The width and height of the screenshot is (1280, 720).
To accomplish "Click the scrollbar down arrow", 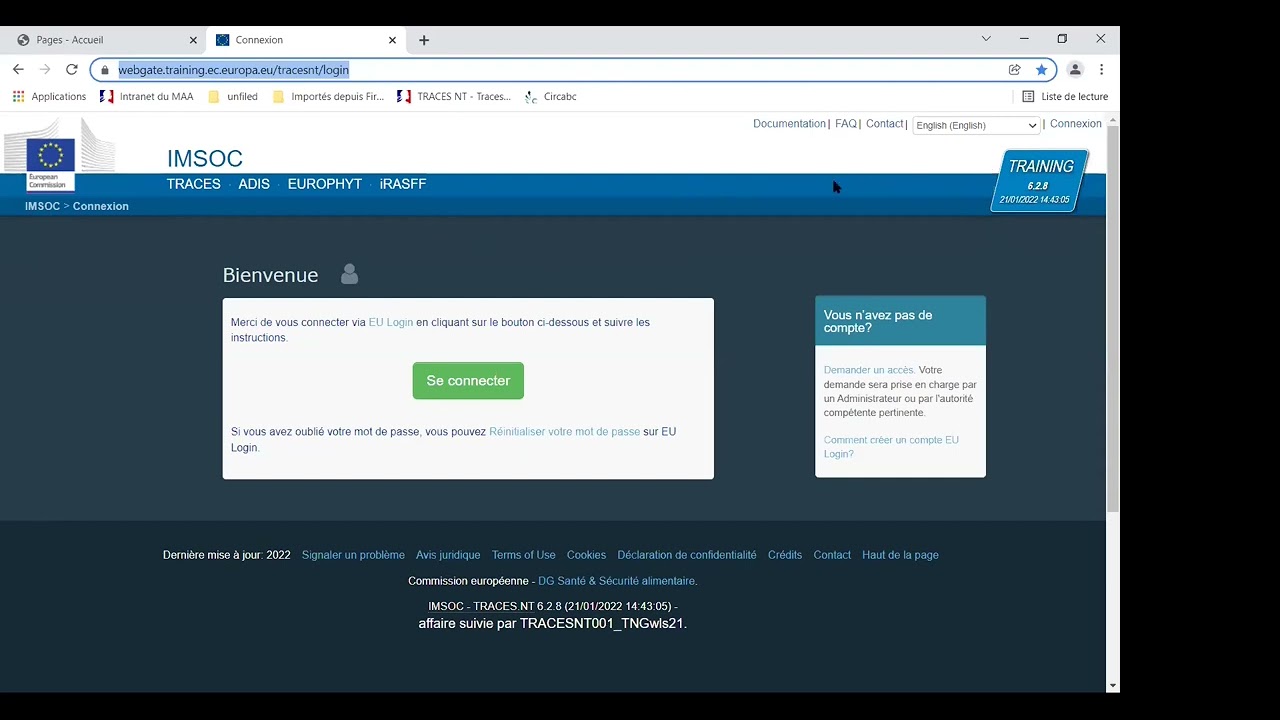I will (1113, 686).
